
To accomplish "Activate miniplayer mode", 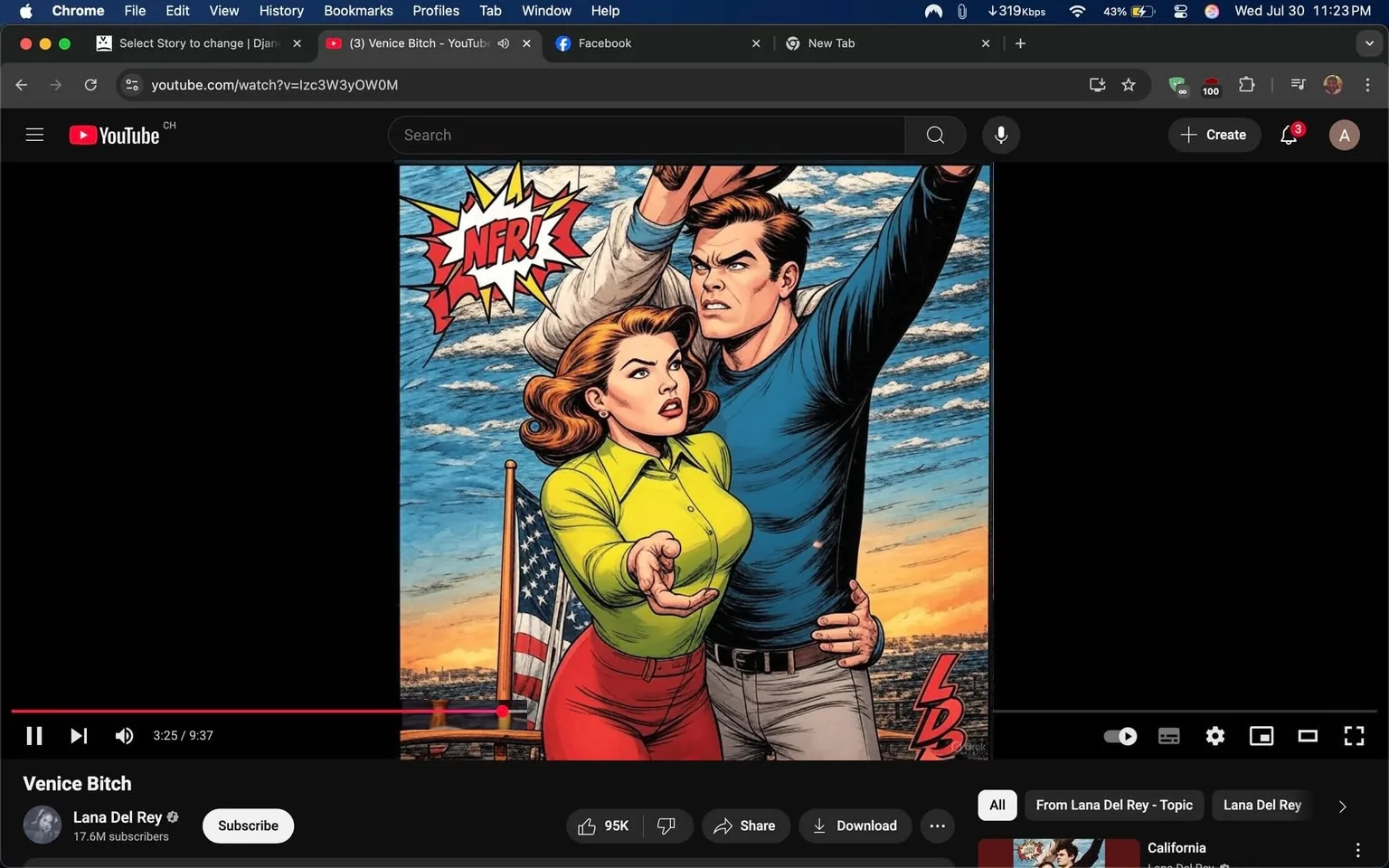I will (1261, 735).
